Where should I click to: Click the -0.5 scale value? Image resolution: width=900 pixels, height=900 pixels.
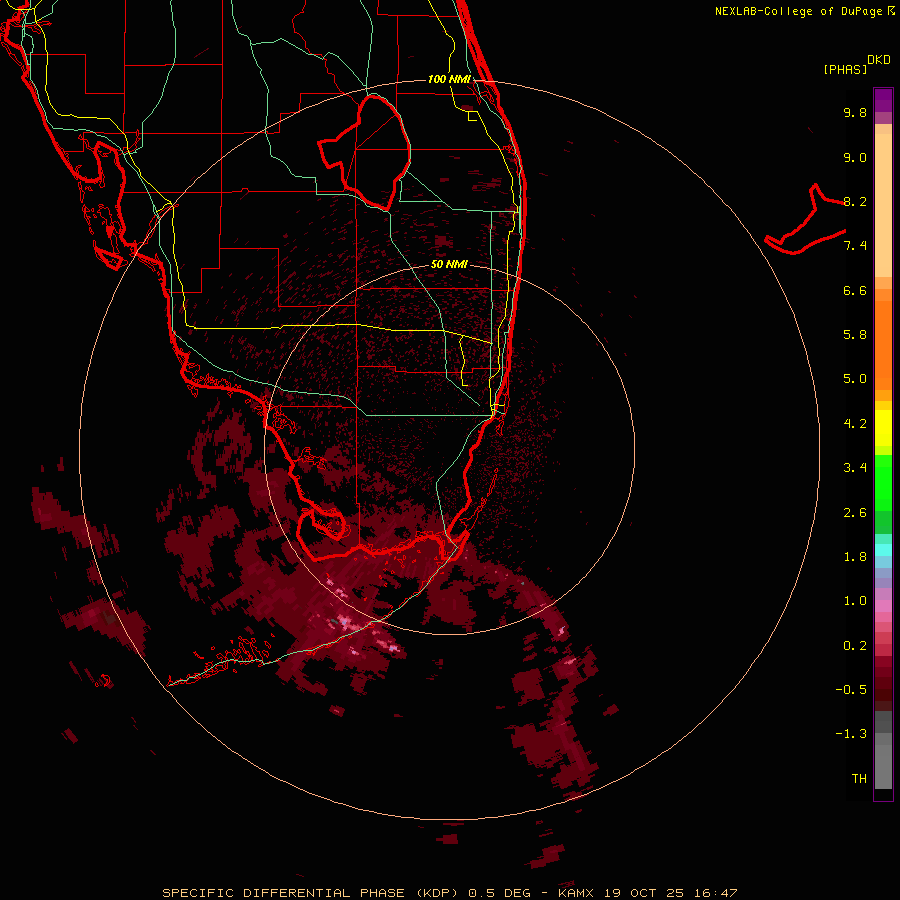pyautogui.click(x=851, y=690)
